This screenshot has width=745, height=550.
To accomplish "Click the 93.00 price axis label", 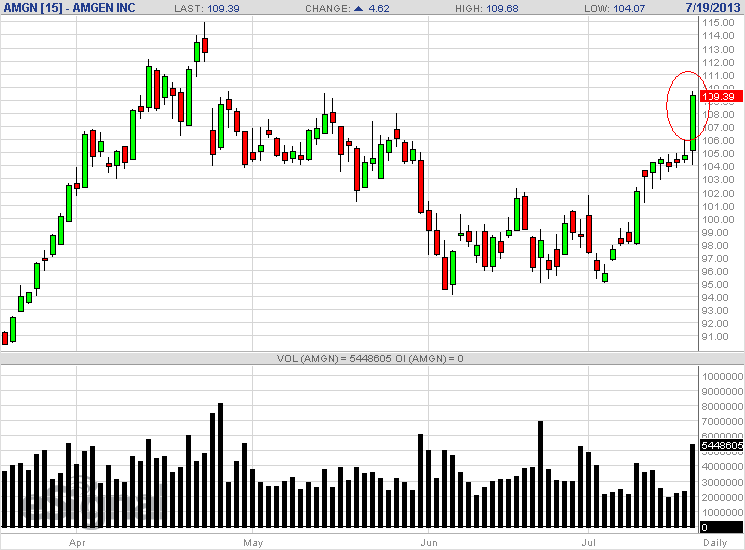I will pyautogui.click(x=715, y=311).
